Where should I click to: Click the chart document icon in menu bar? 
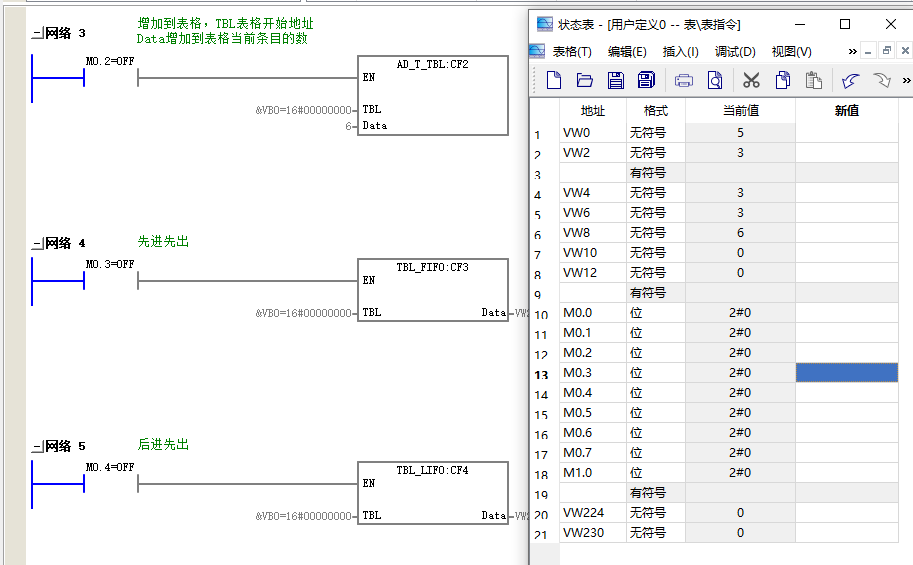point(537,51)
